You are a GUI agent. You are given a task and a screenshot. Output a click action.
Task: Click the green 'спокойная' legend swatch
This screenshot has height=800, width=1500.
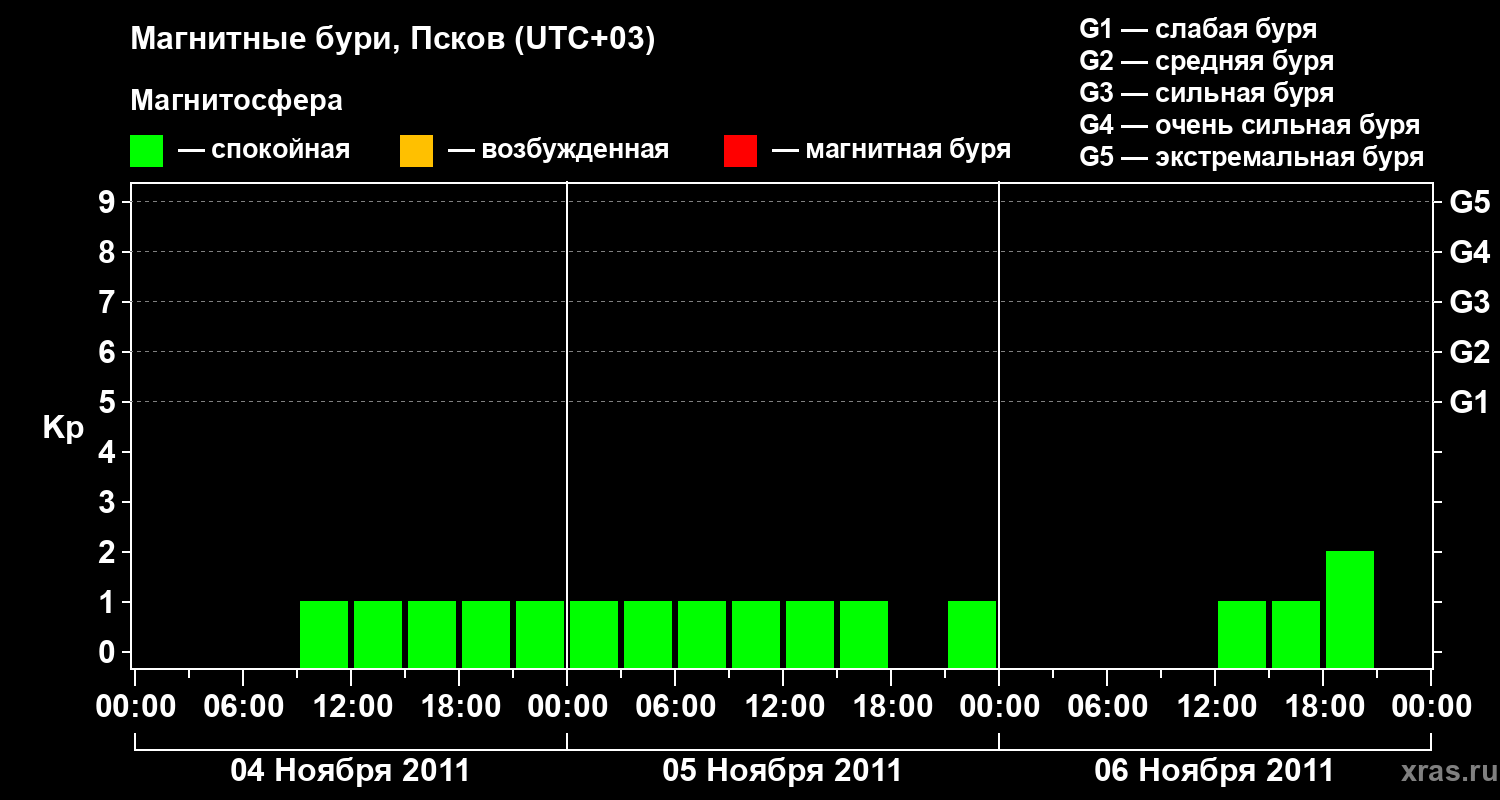pos(146,151)
